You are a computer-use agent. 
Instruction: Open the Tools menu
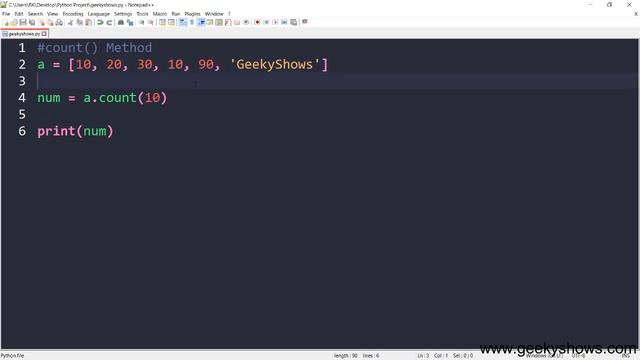pos(142,14)
